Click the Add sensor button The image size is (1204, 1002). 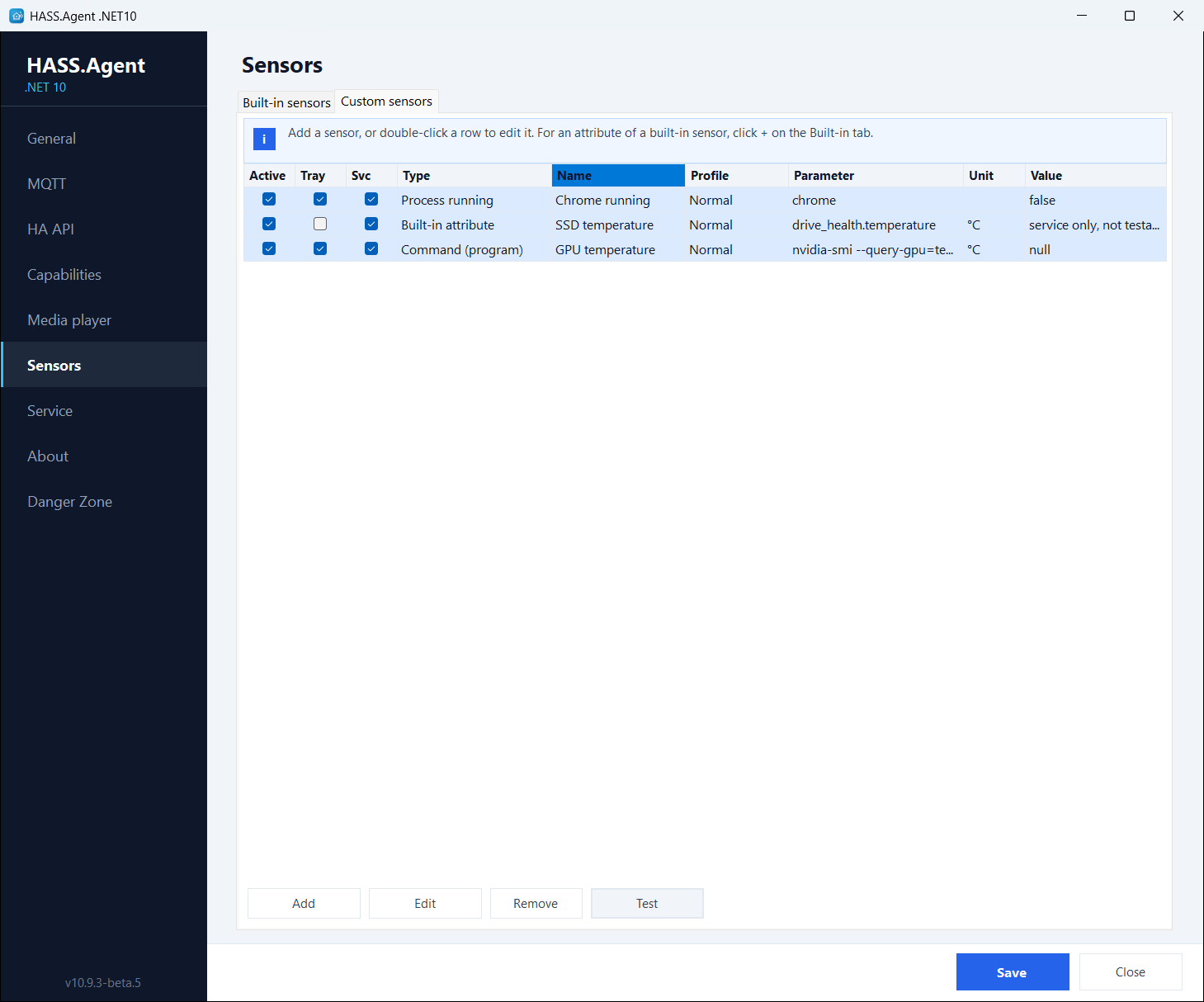304,904
